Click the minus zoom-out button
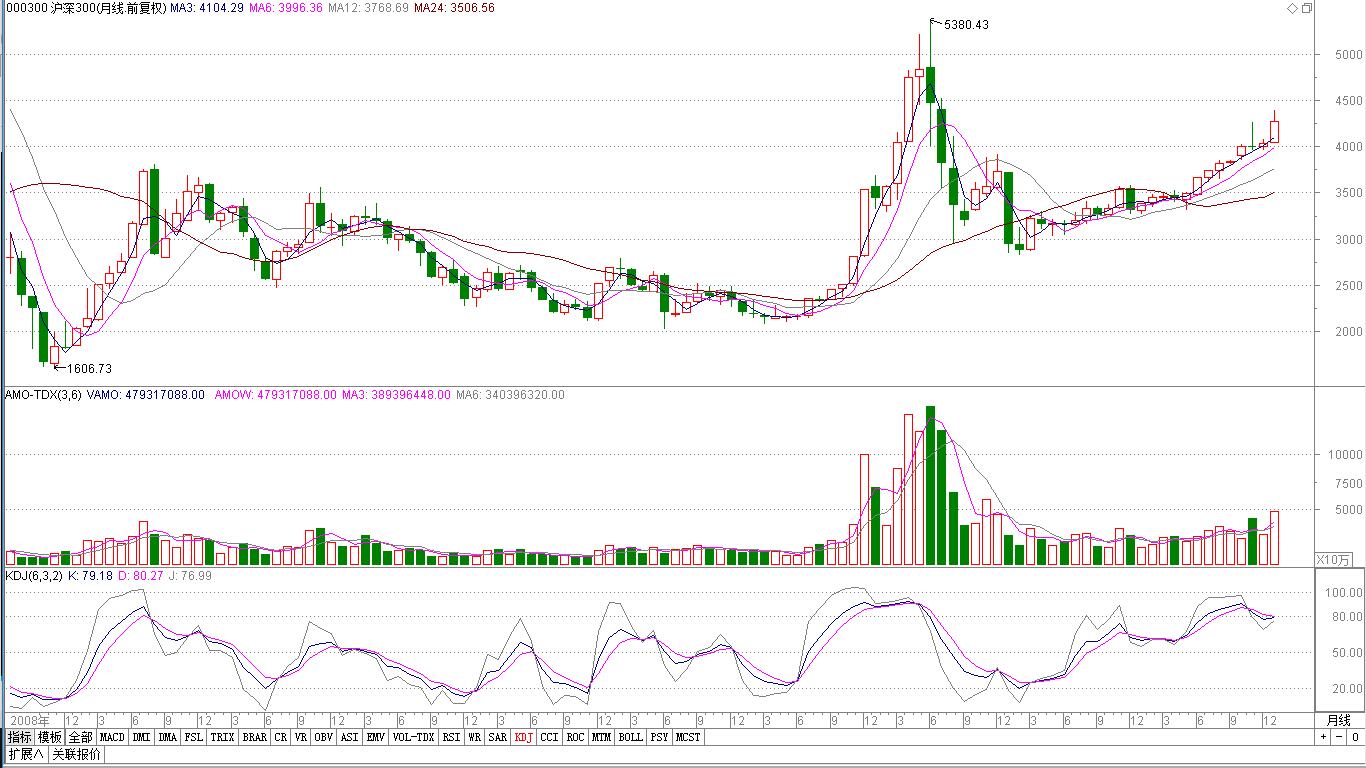This screenshot has height=768, width=1366. pyautogui.click(x=1338, y=737)
